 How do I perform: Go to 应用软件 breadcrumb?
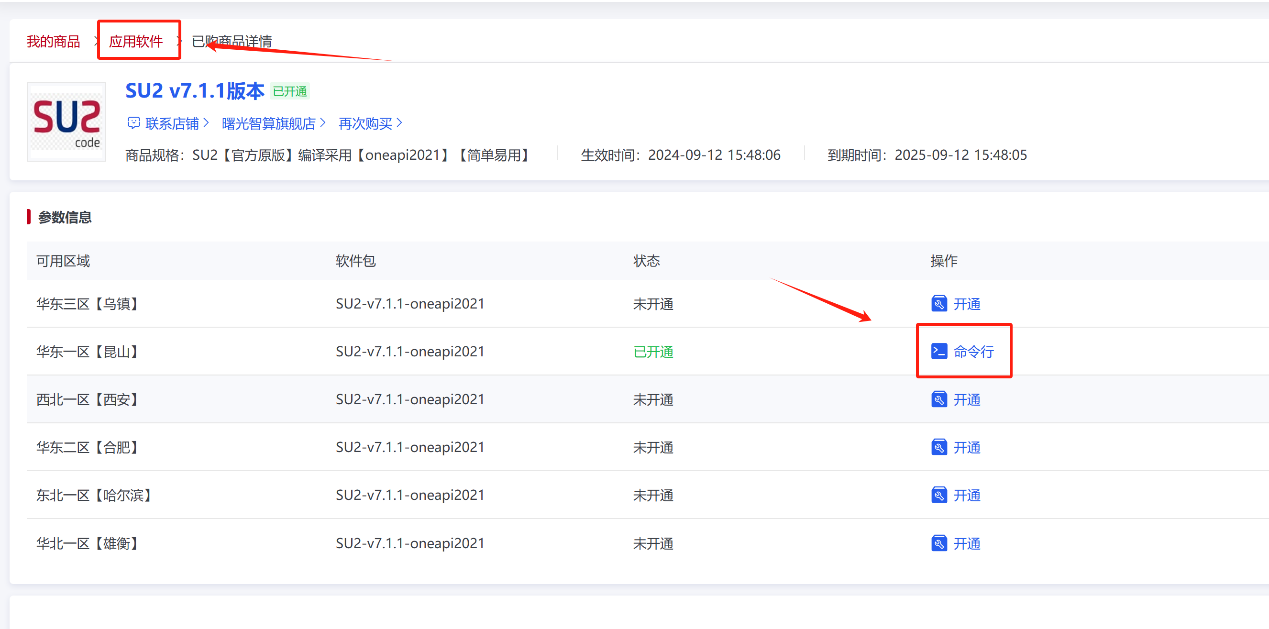pos(136,42)
